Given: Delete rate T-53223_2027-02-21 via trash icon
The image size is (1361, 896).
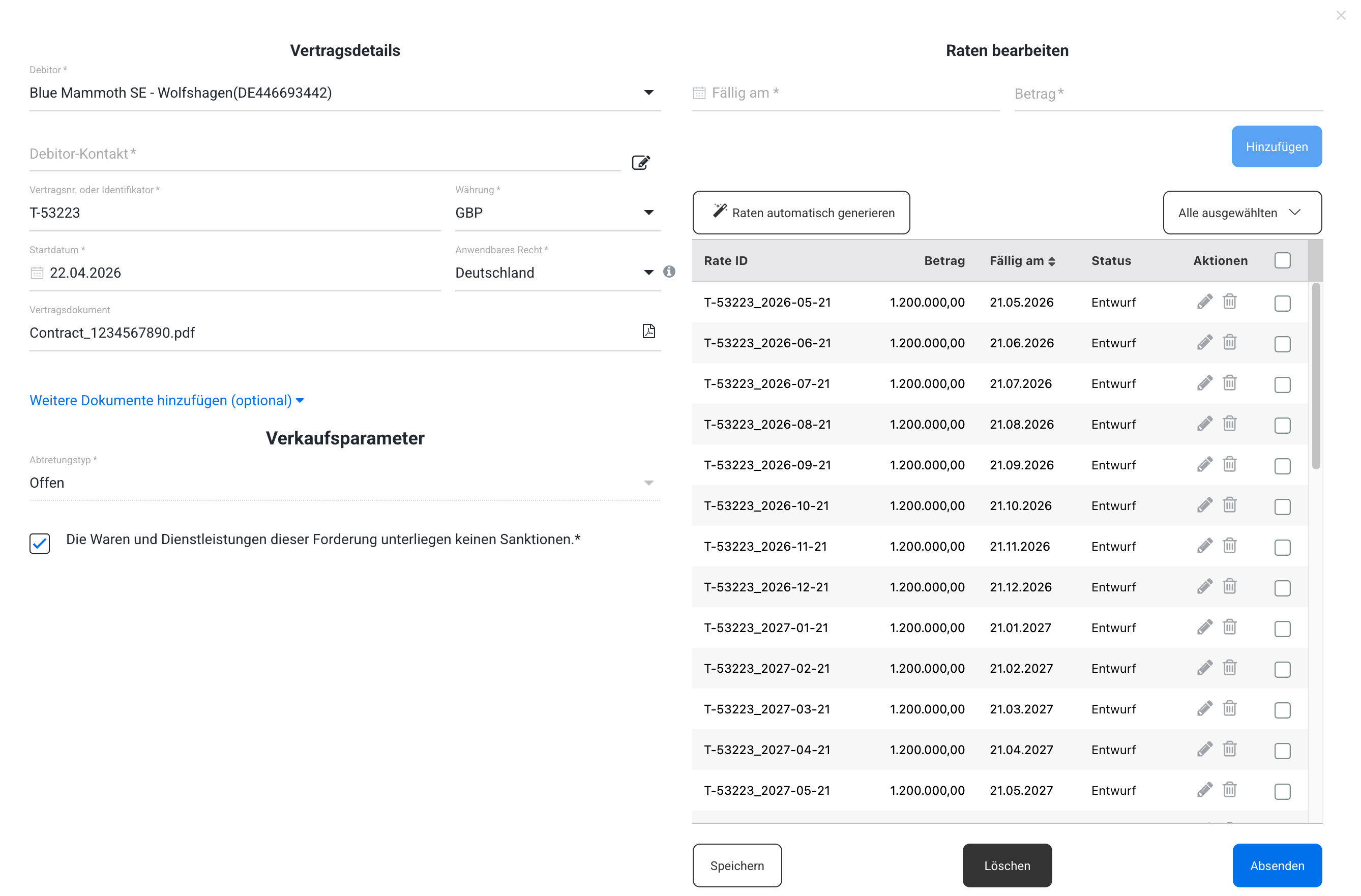Looking at the screenshot, I should click(x=1229, y=667).
